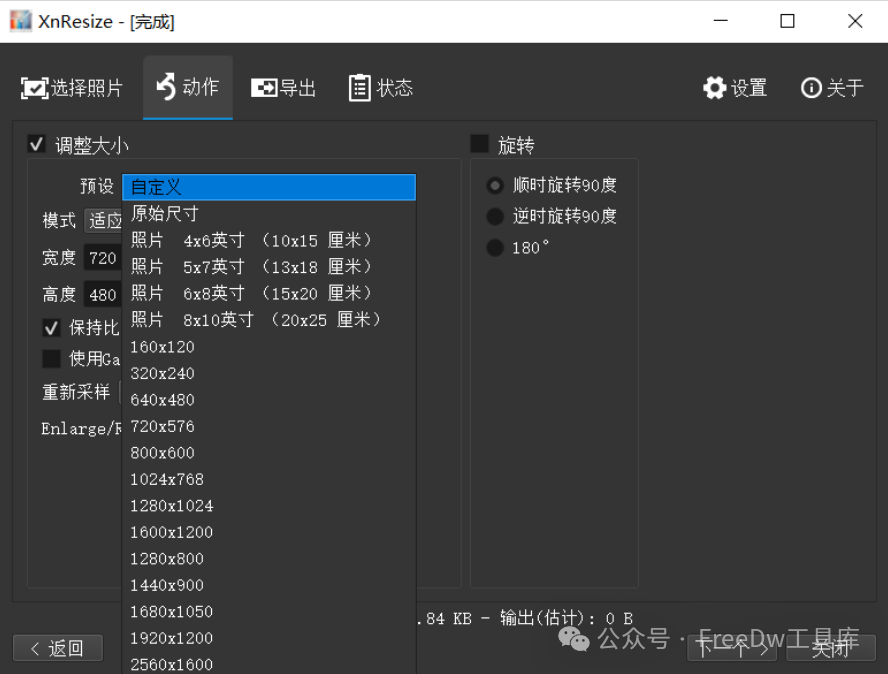Switch to the 选择照片 tab
This screenshot has height=674, width=888.
71,88
